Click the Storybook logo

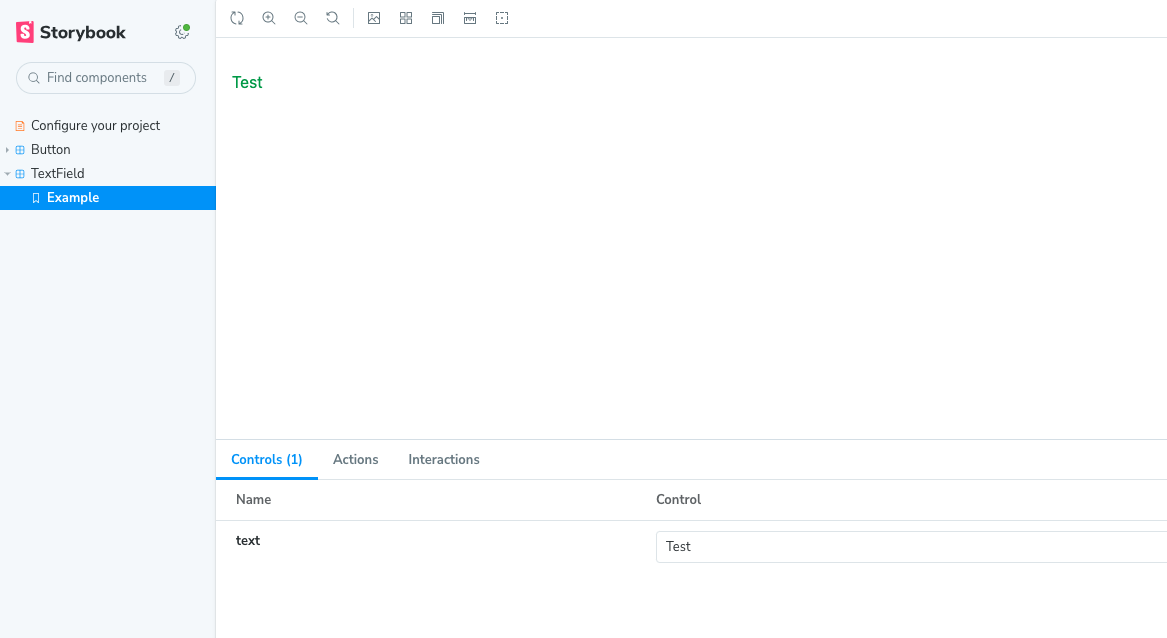click(x=71, y=32)
